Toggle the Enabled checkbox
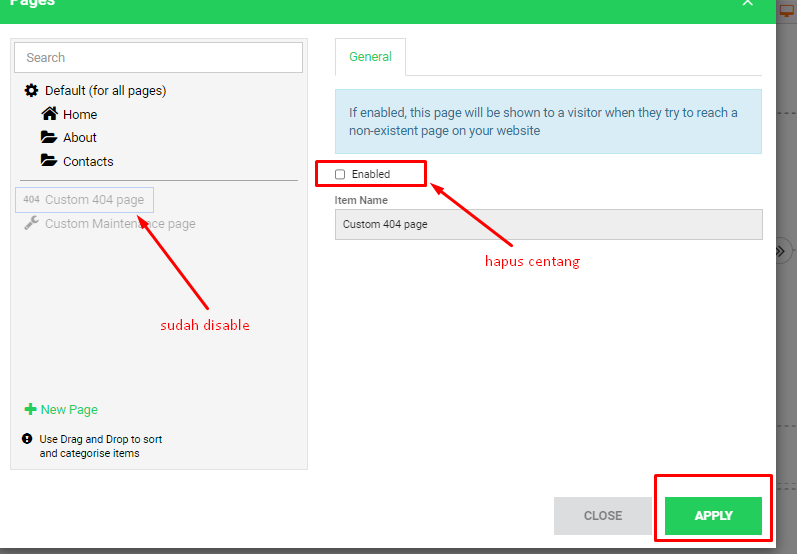 340,174
